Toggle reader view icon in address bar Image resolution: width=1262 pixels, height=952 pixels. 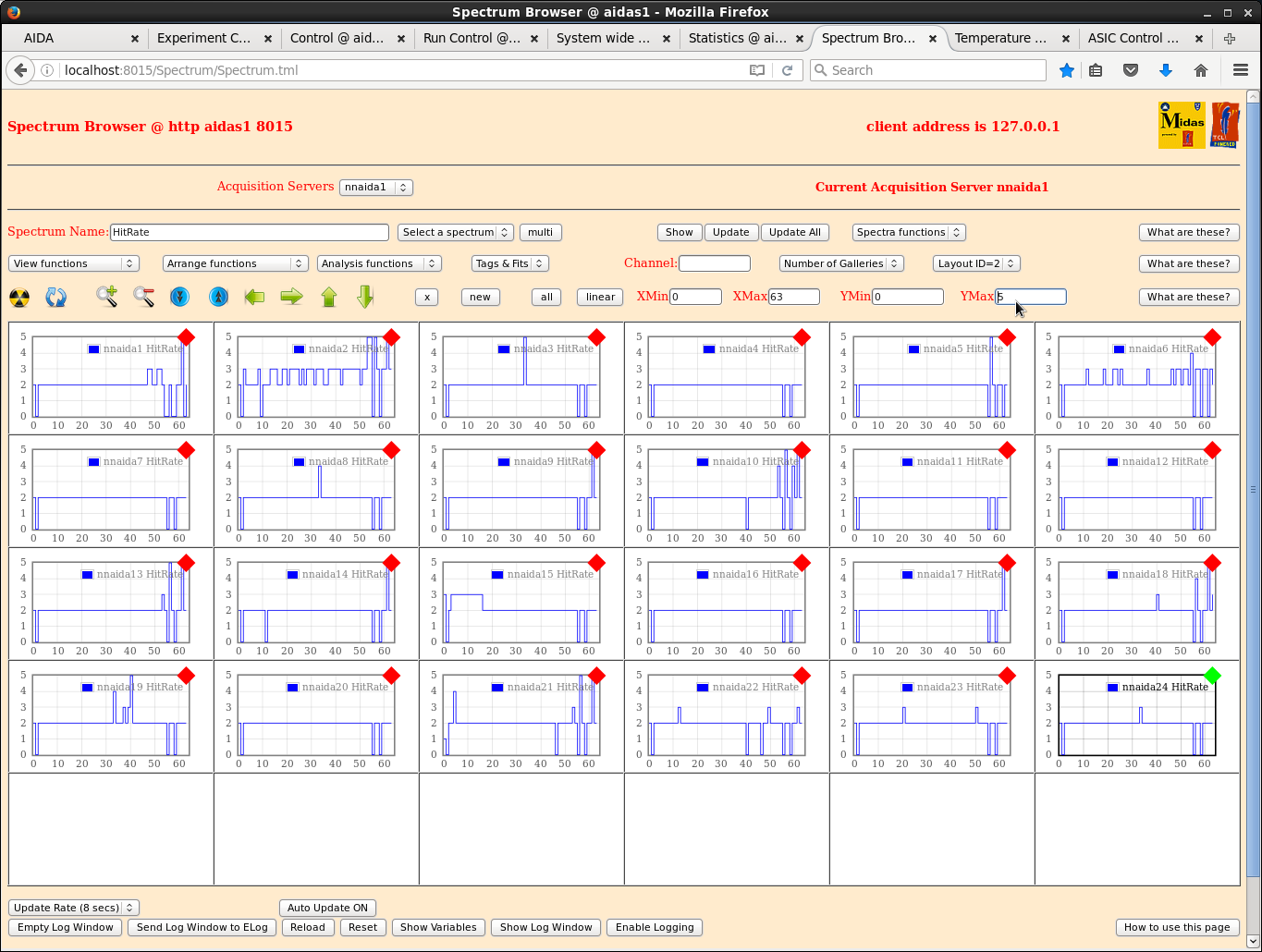pyautogui.click(x=757, y=70)
